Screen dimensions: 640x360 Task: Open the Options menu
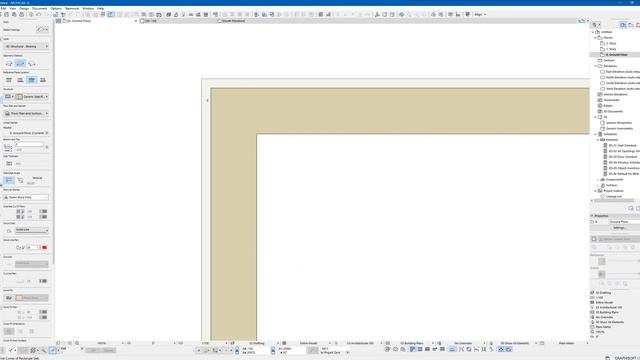coord(56,8)
